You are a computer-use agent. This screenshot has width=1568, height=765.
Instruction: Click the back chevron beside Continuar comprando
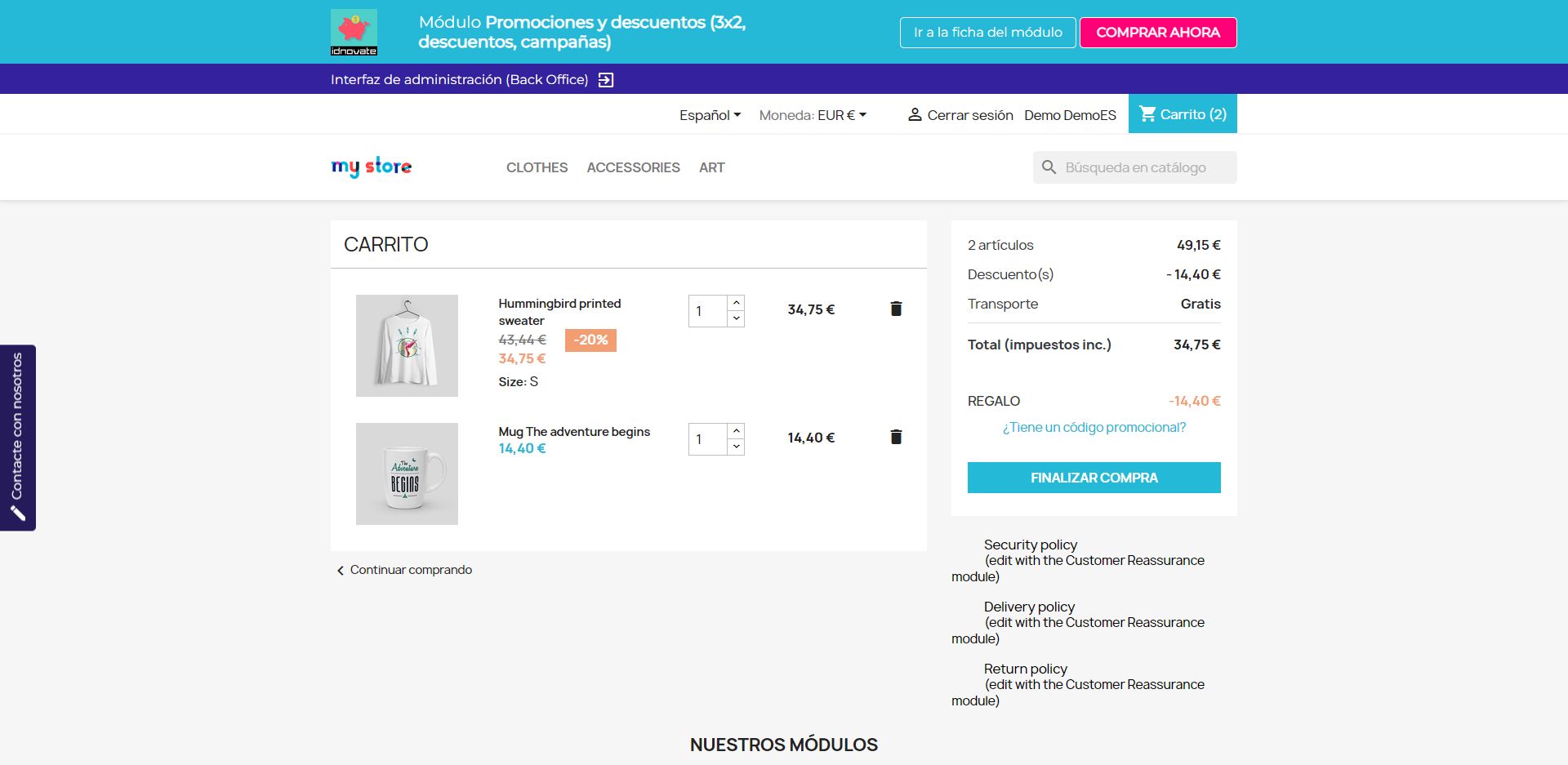341,571
